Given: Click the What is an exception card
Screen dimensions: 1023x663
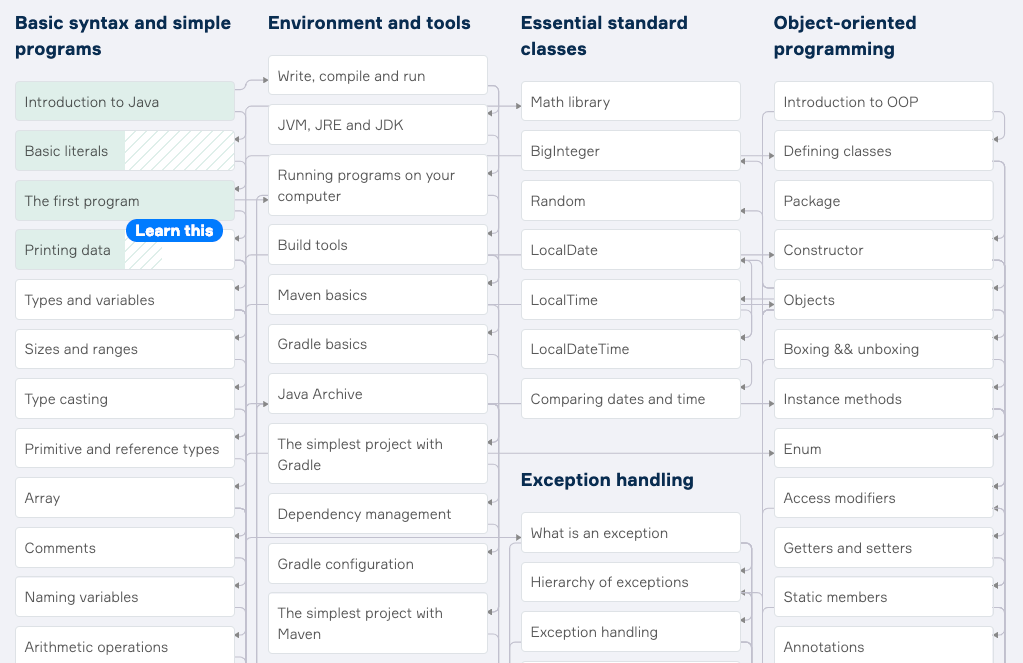Looking at the screenshot, I should click(x=630, y=532).
